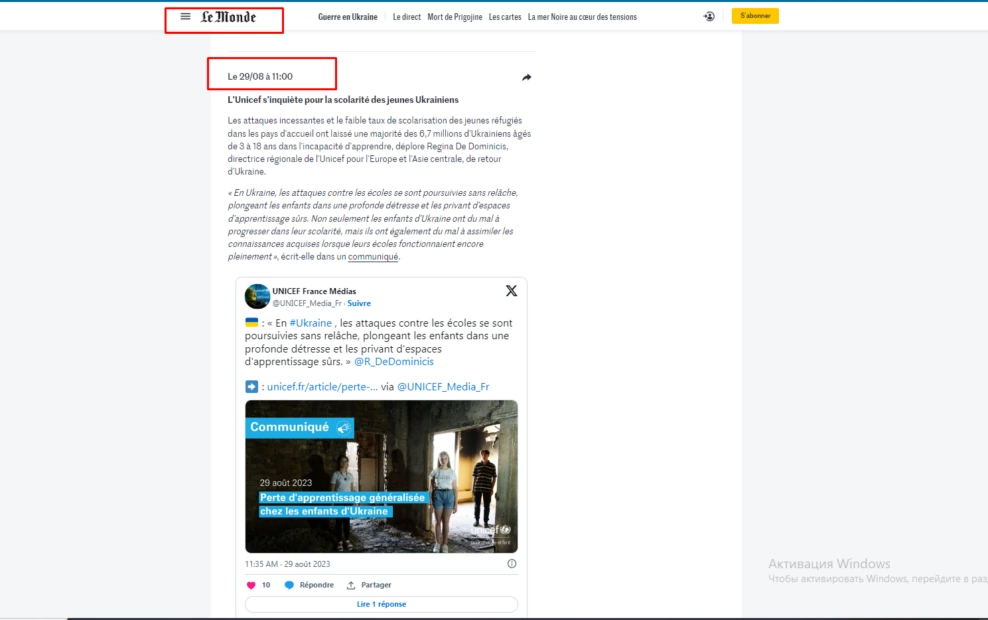Click the Le Monde logo
This screenshot has height=620, width=988.
(228, 17)
